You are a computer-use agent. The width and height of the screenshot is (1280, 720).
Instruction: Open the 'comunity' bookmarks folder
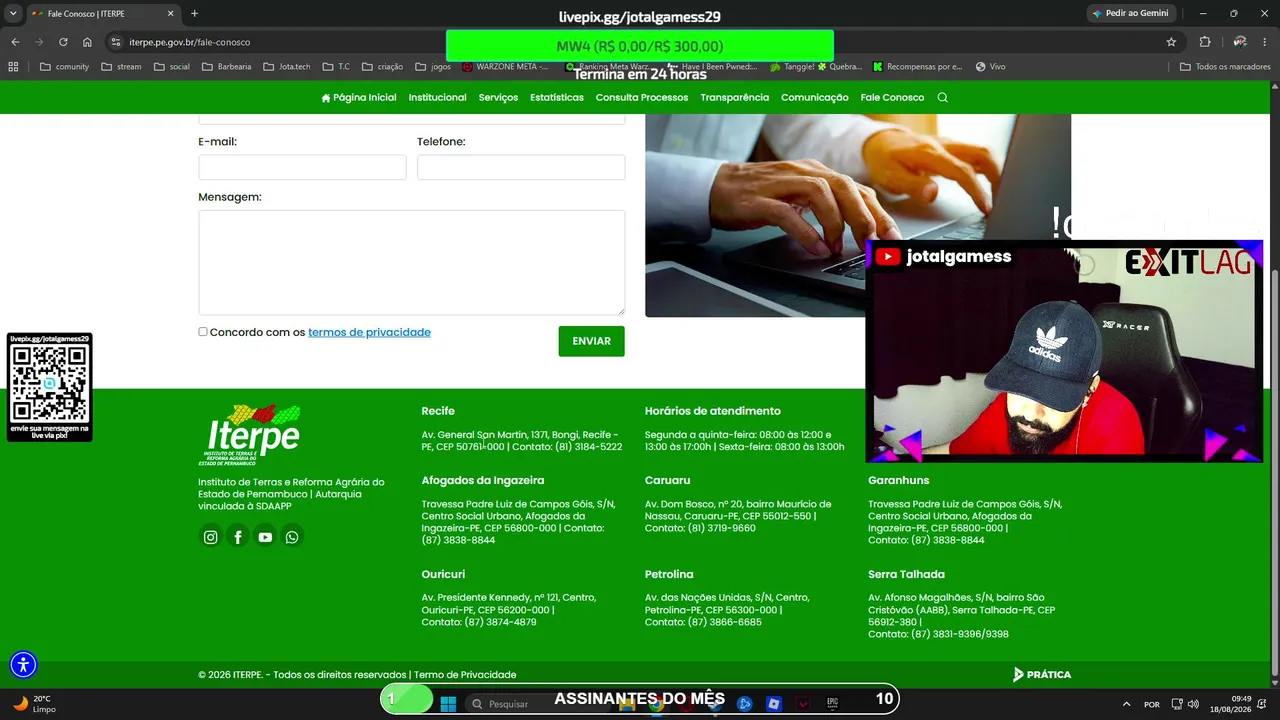[64, 67]
